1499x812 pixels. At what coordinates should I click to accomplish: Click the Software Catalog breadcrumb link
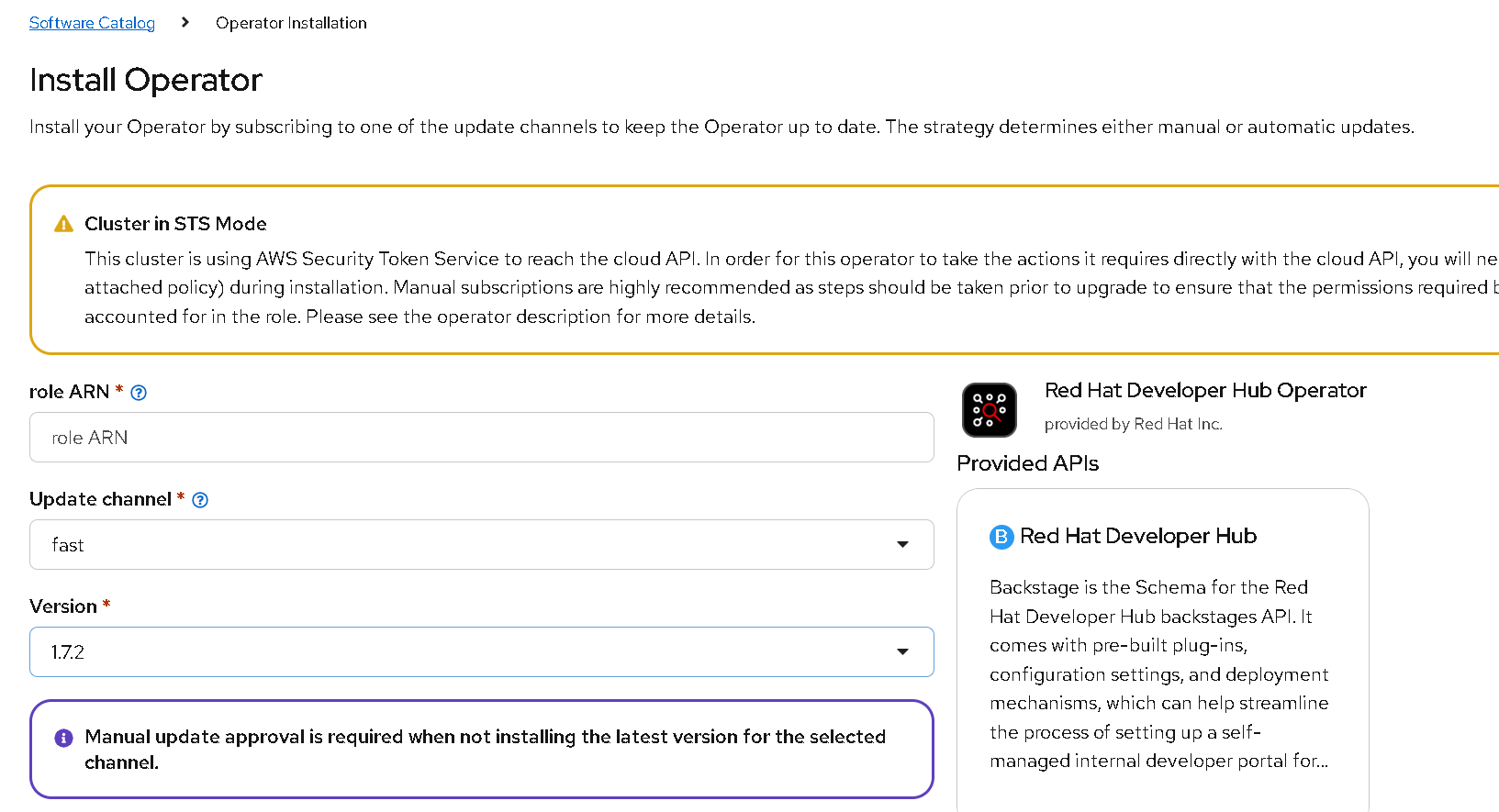(92, 23)
